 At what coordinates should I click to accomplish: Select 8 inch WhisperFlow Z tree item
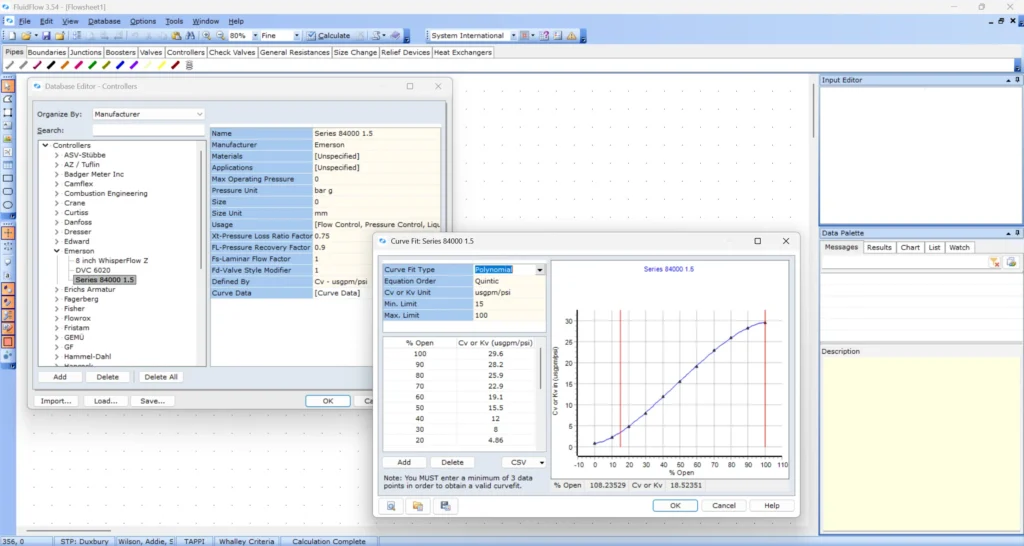[x=112, y=261]
